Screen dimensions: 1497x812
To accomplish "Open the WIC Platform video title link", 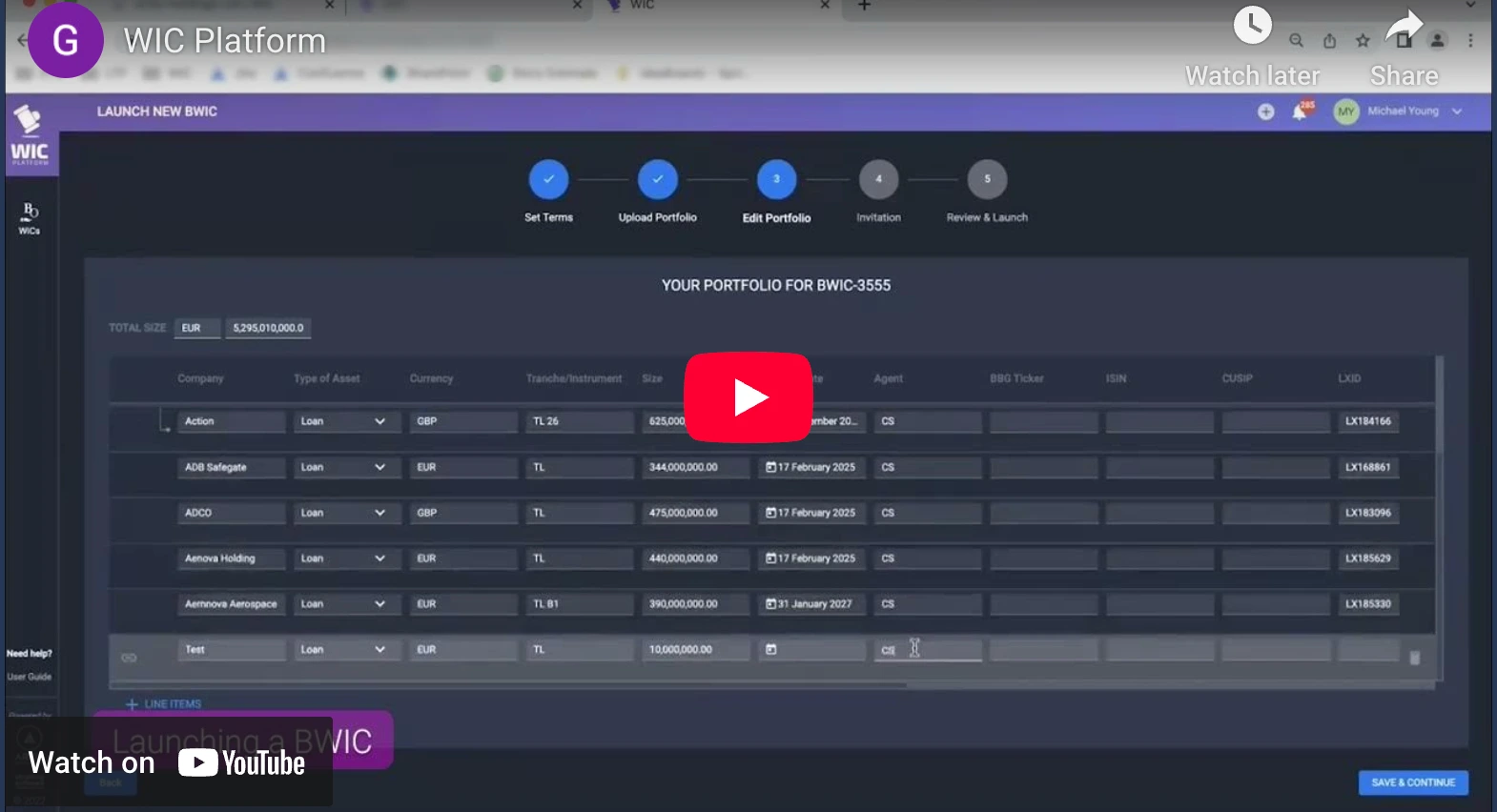I will (x=225, y=41).
